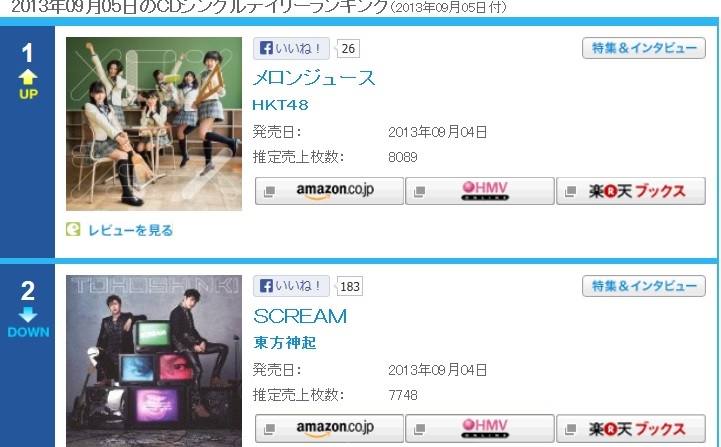Viewport: 721px width, 447px height.
Task: Open the amazon.co.jp store button for メロンジュース
Action: (x=329, y=191)
